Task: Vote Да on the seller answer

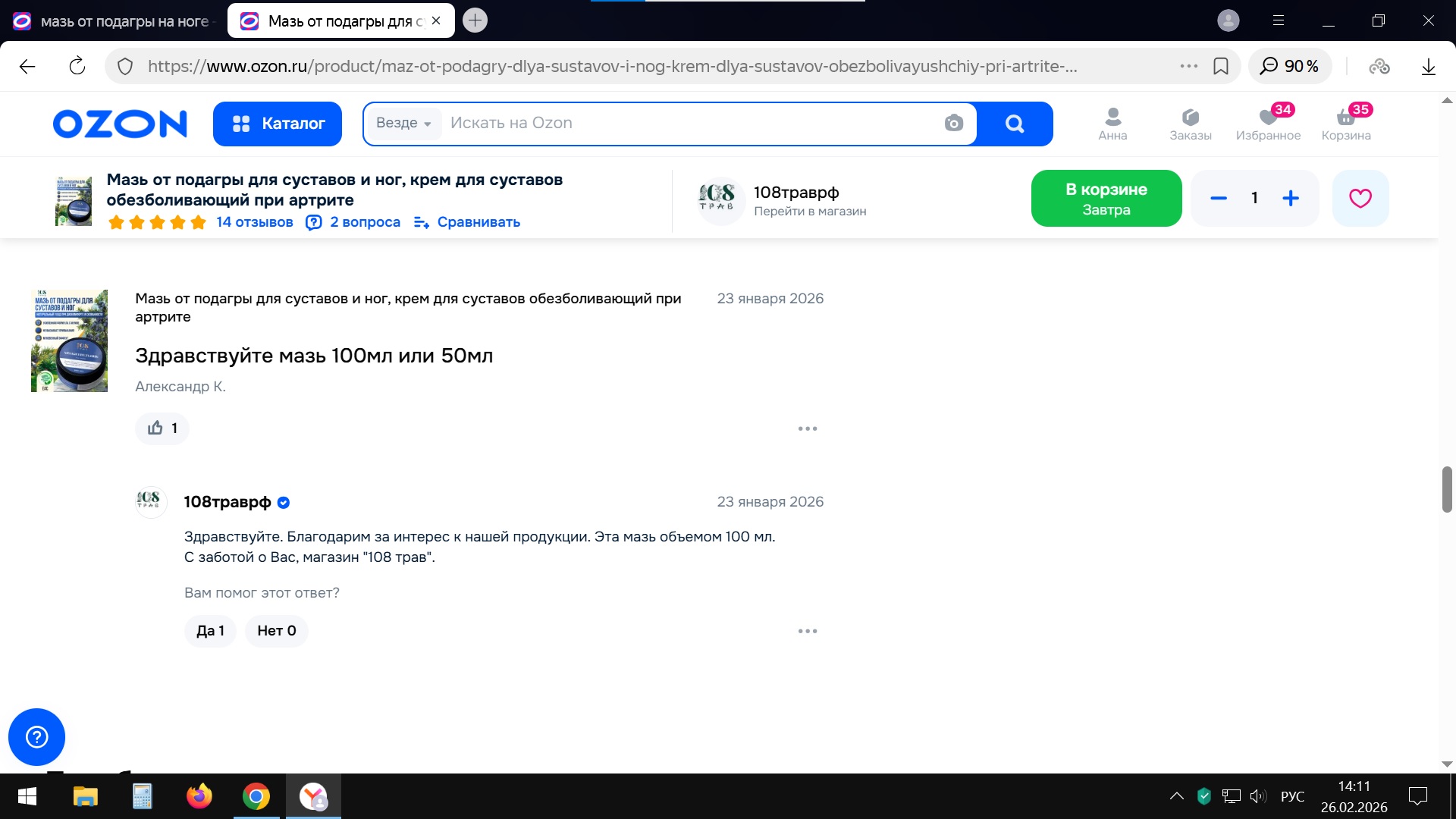Action: click(210, 631)
